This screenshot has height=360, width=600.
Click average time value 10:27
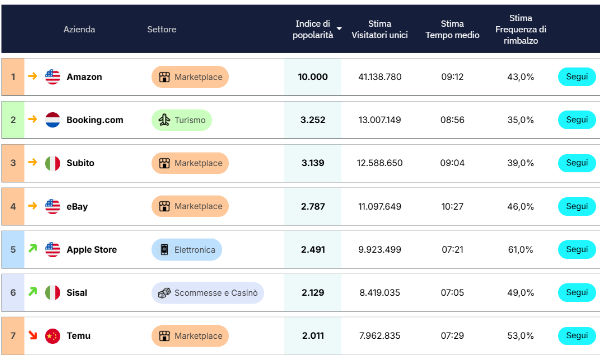tap(452, 207)
